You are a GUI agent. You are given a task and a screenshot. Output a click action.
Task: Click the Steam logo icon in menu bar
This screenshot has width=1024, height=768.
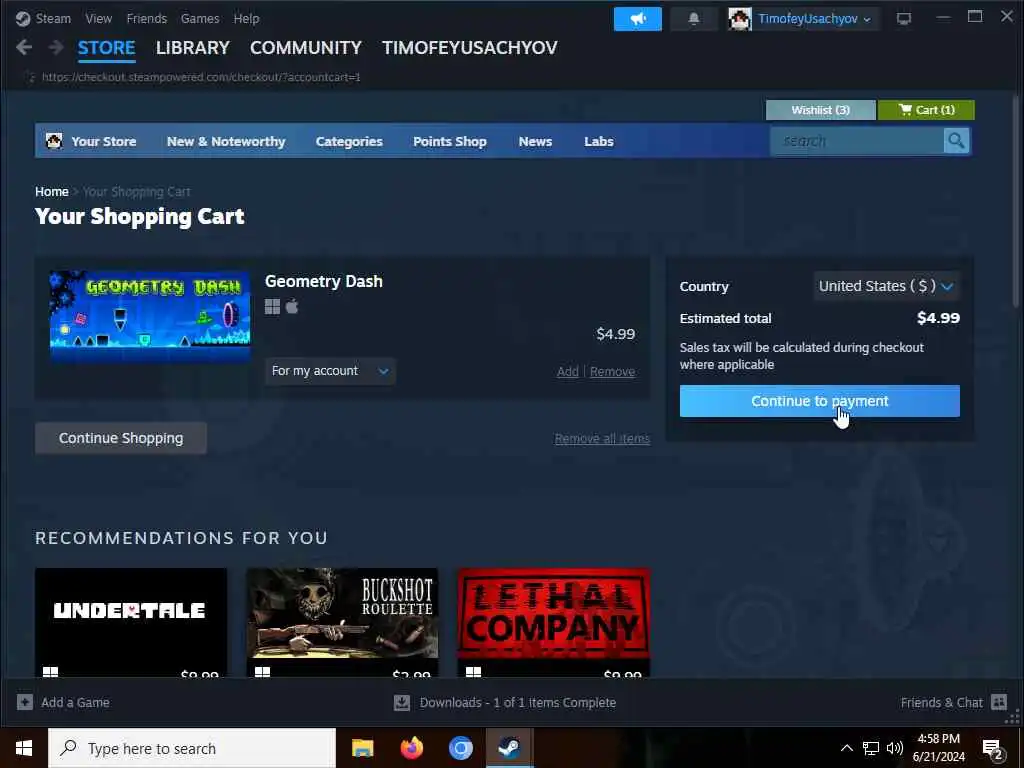23,18
